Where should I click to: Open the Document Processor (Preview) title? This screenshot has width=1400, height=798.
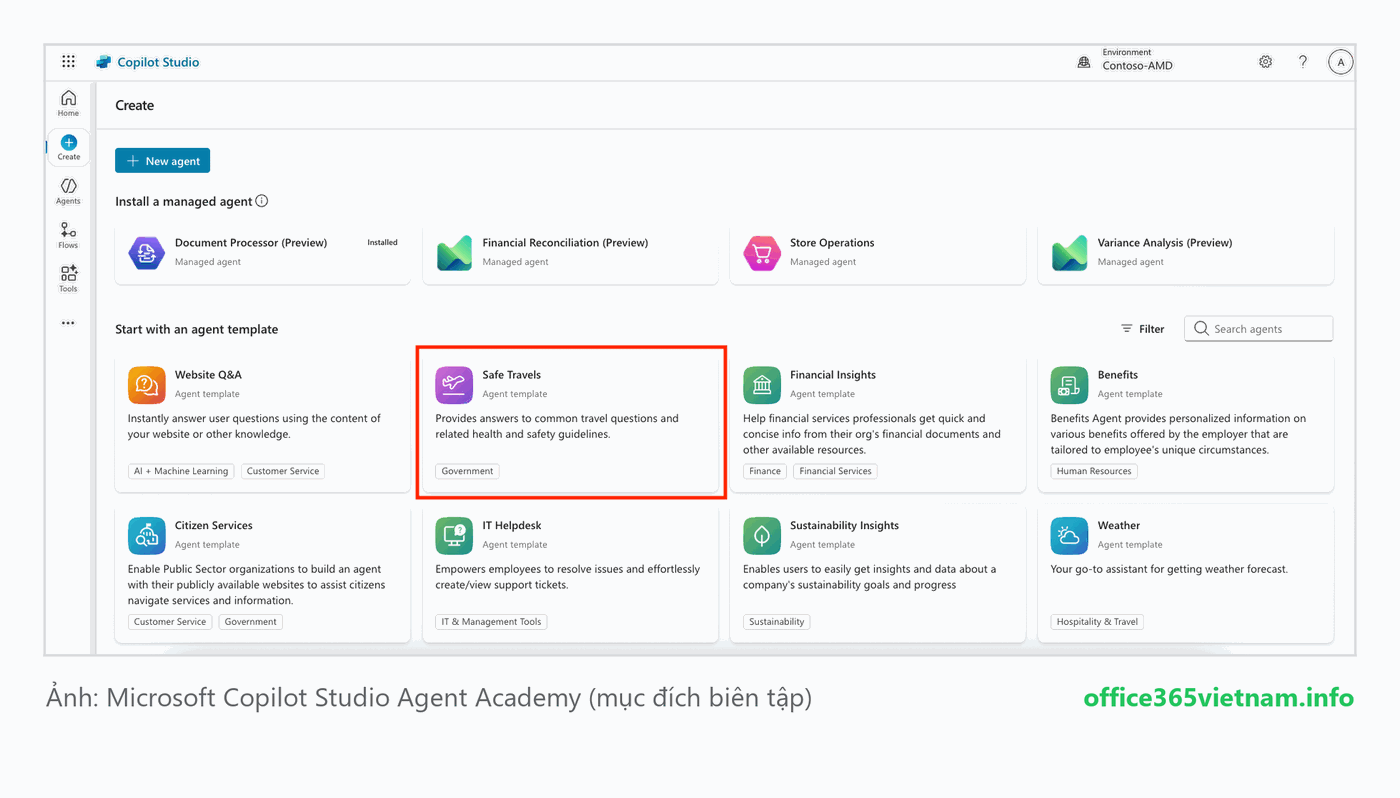click(251, 243)
